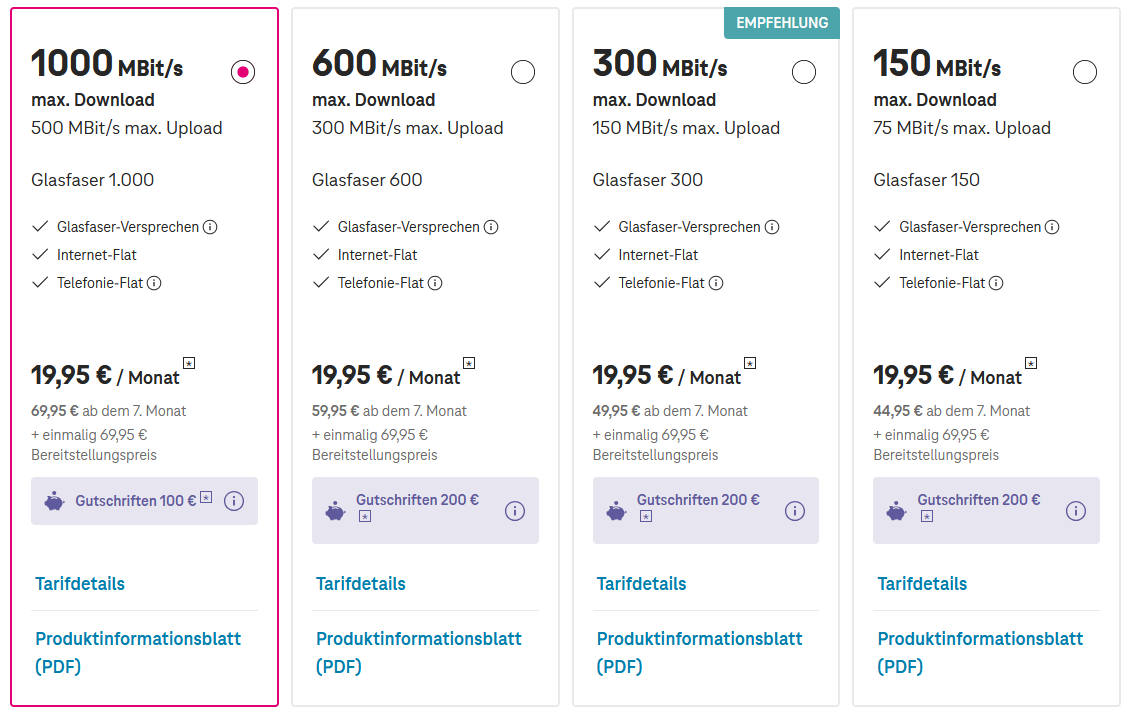Click piggy bank icon in Glasfaser 600 card
Viewport: 1129px width, 715px height.
tap(335, 511)
